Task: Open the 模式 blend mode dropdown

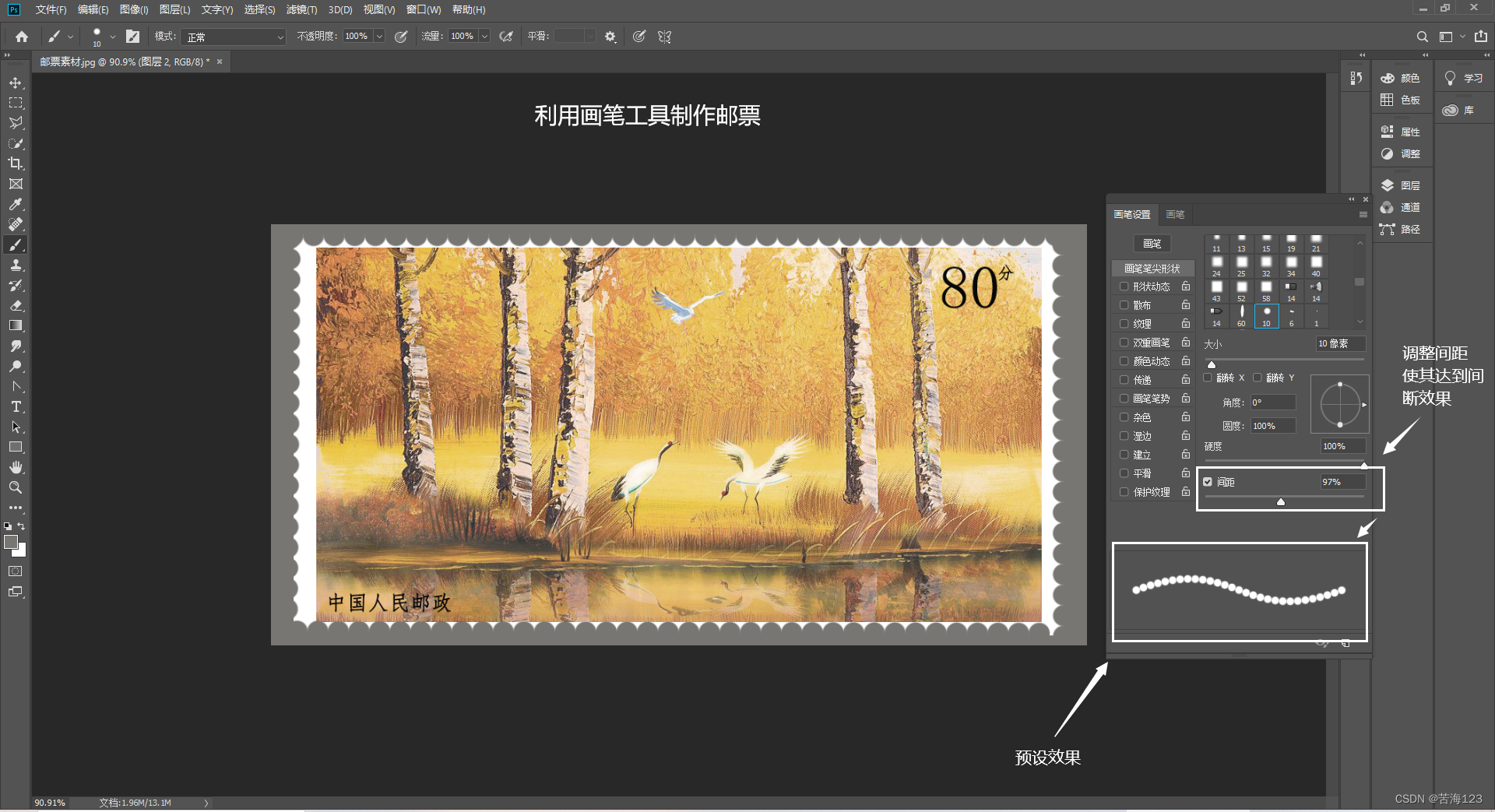Action: click(x=234, y=37)
